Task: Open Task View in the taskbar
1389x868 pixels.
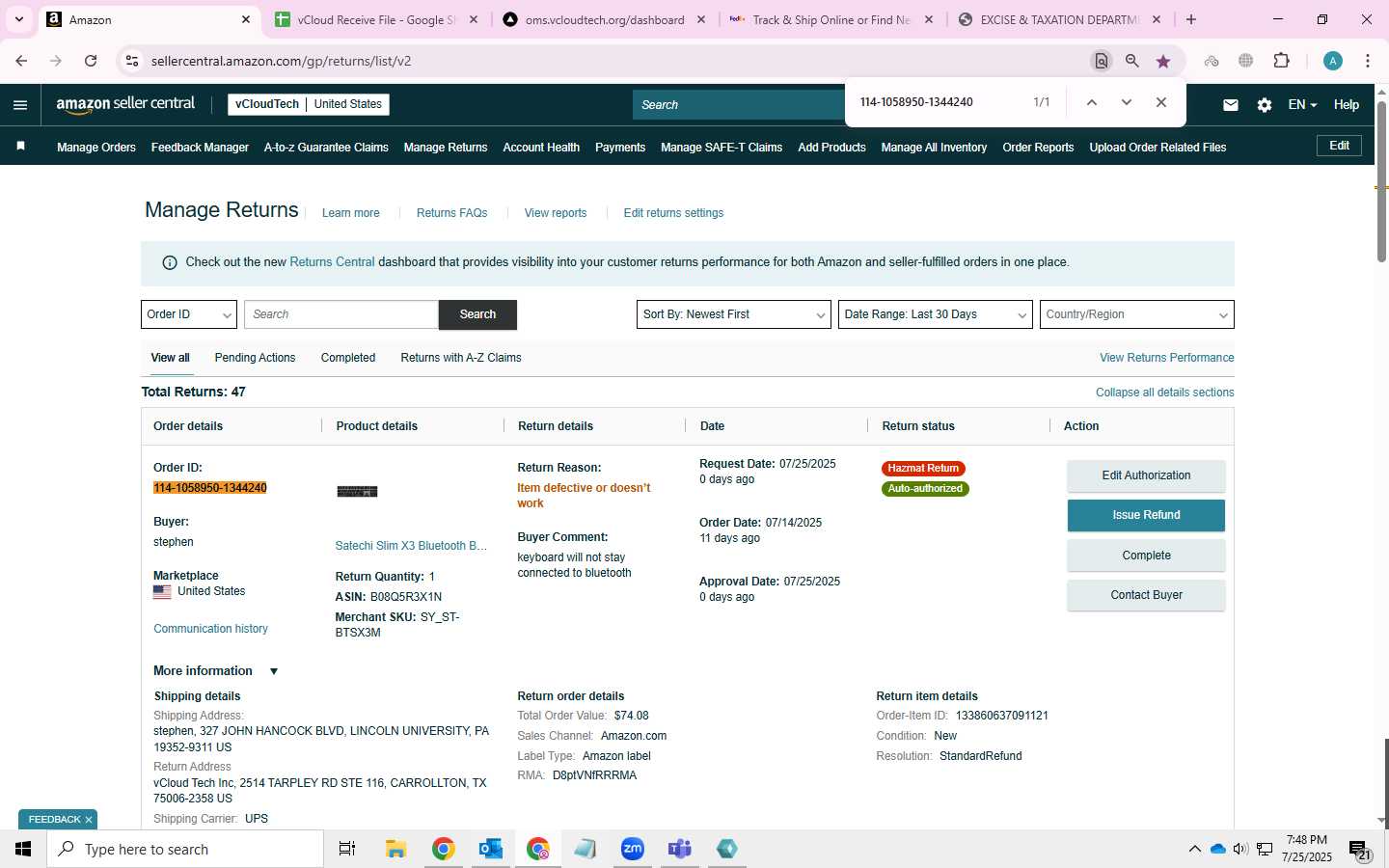Action: tap(347, 849)
